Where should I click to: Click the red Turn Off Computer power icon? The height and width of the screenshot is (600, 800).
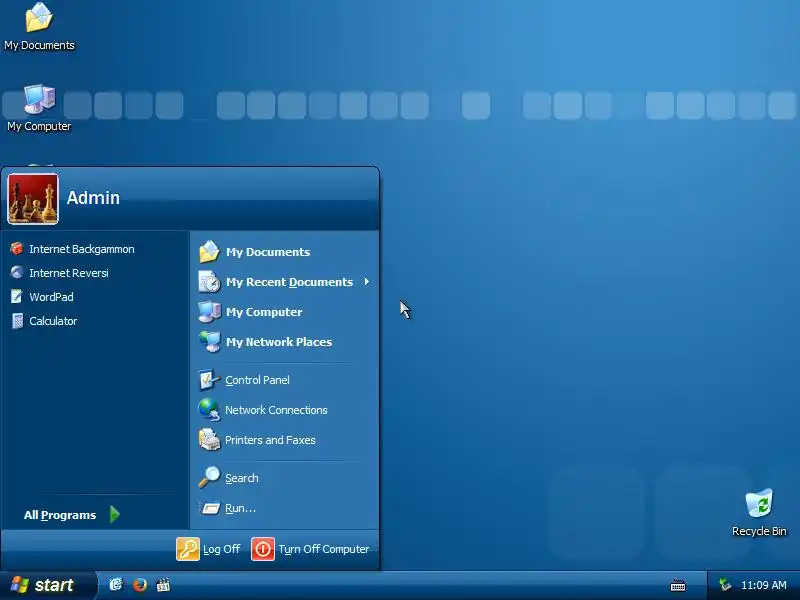[x=263, y=549]
